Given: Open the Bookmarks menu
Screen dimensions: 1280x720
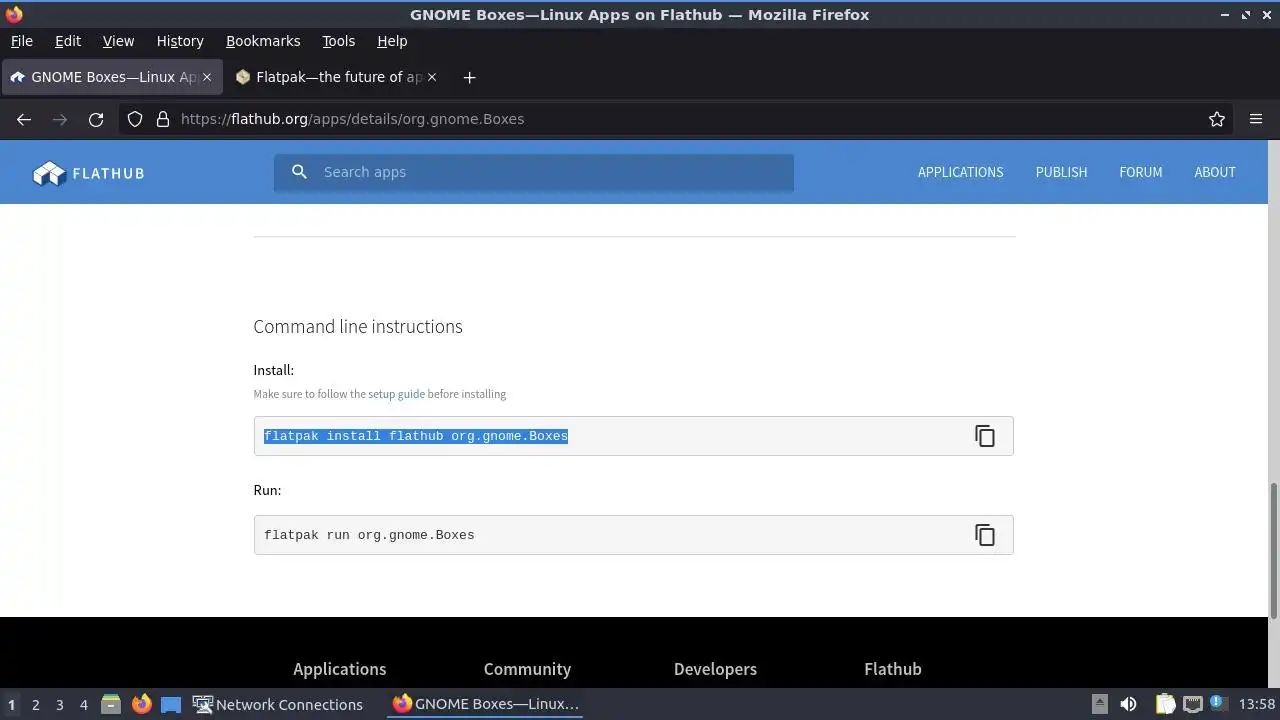Looking at the screenshot, I should [263, 41].
